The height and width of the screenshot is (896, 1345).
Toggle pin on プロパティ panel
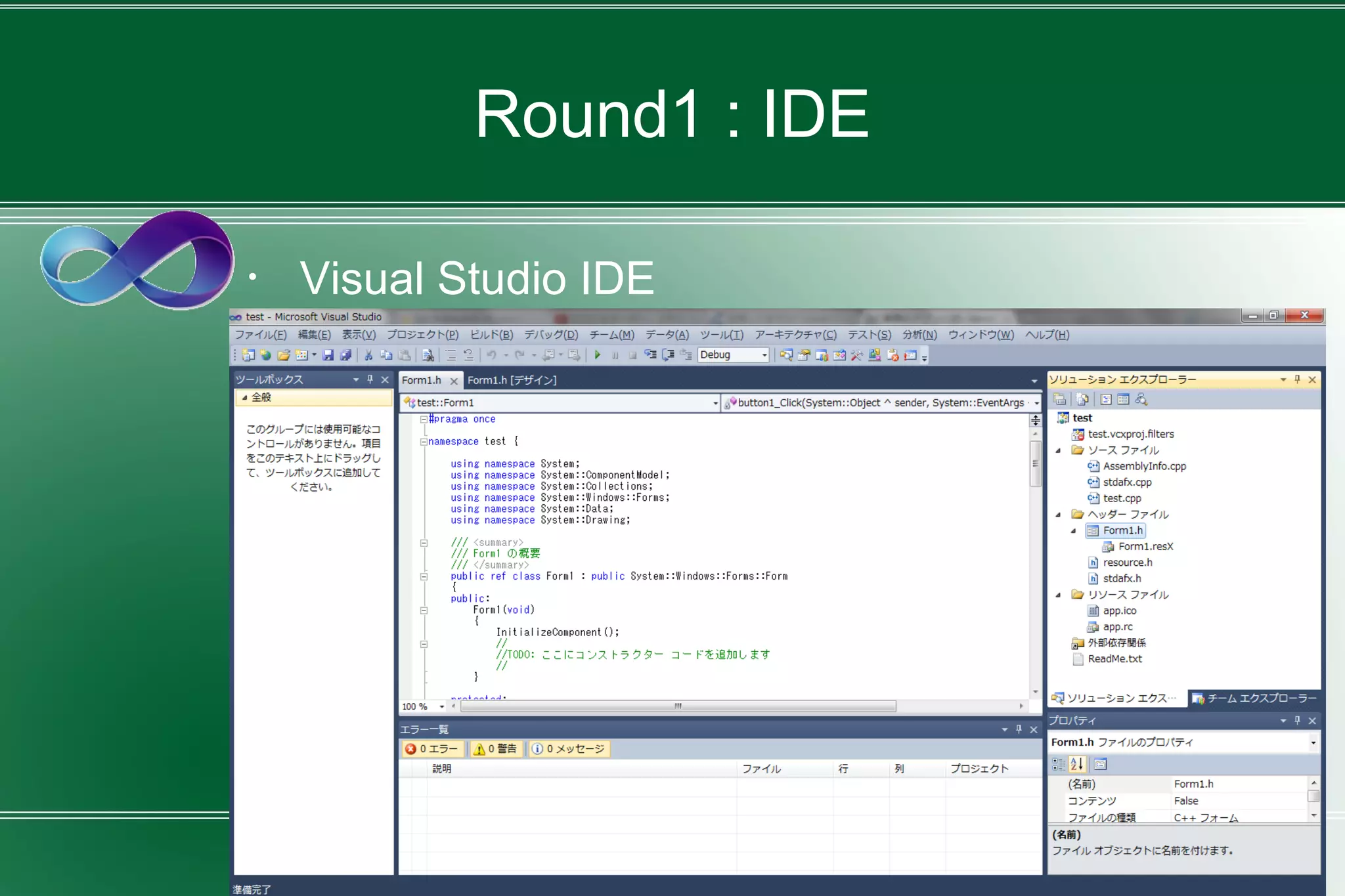[x=1297, y=721]
